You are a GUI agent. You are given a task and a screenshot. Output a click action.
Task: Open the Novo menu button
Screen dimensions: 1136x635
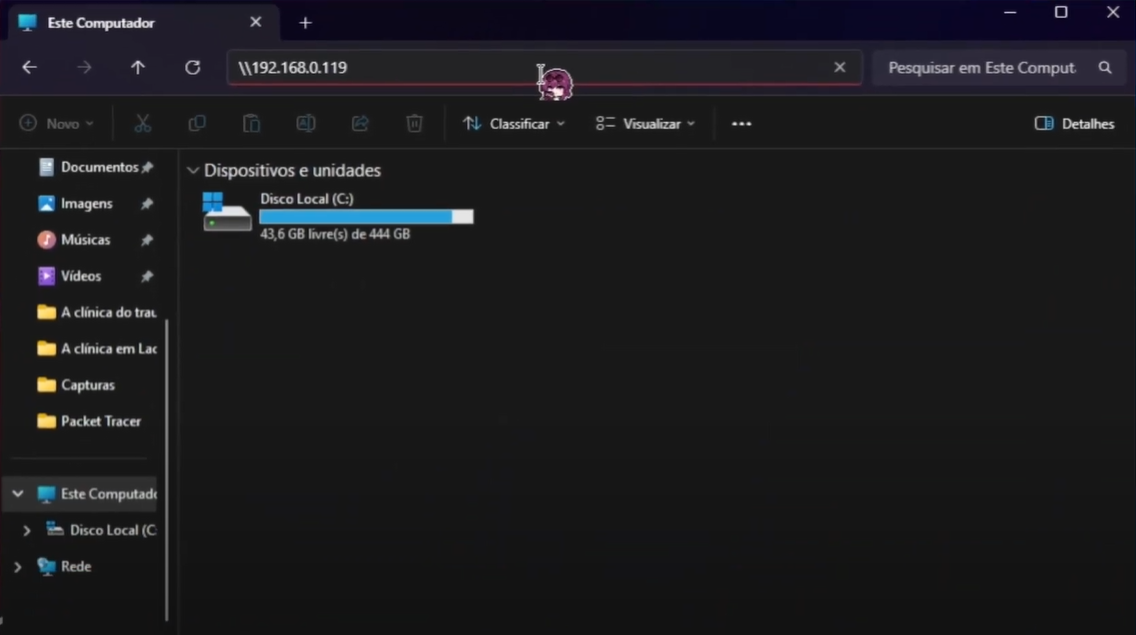(57, 124)
